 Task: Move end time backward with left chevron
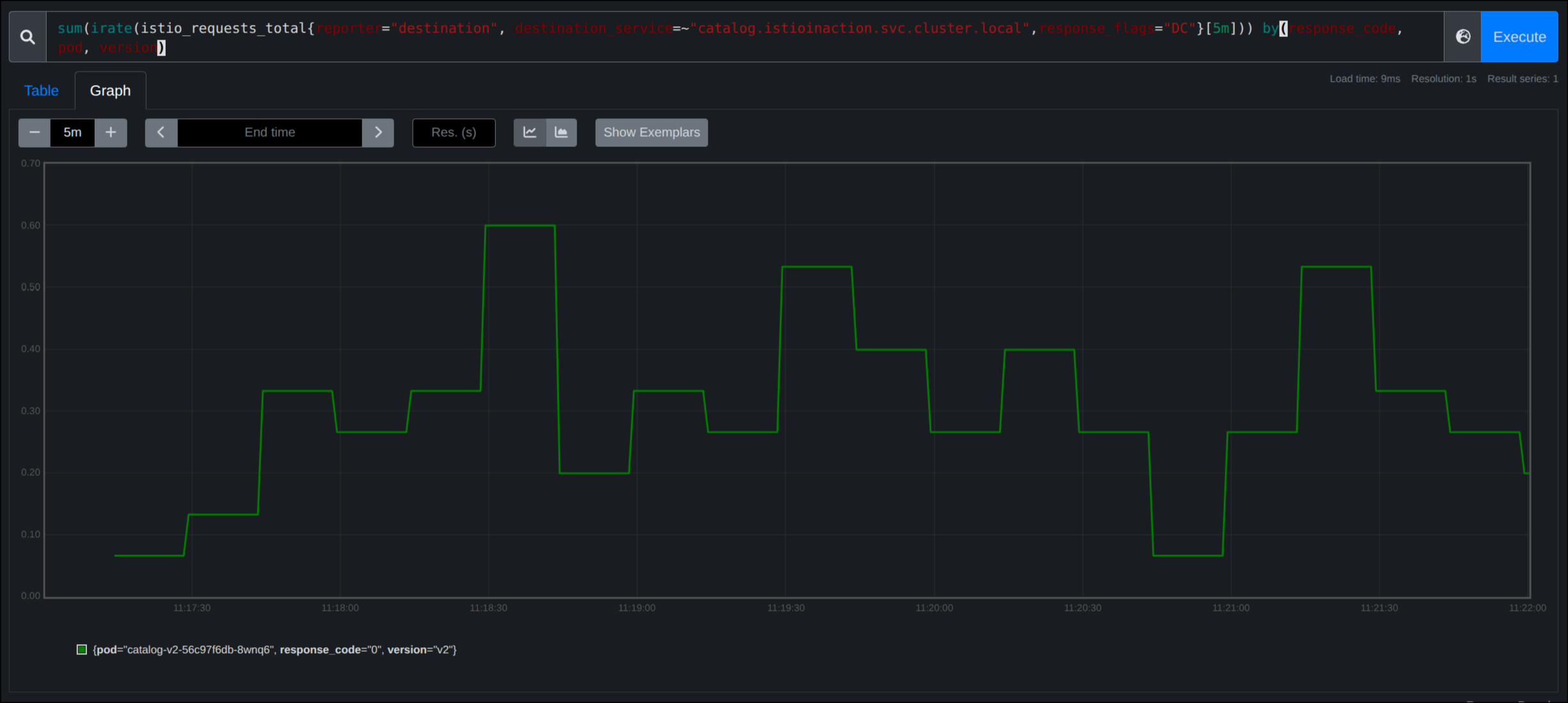coord(161,132)
